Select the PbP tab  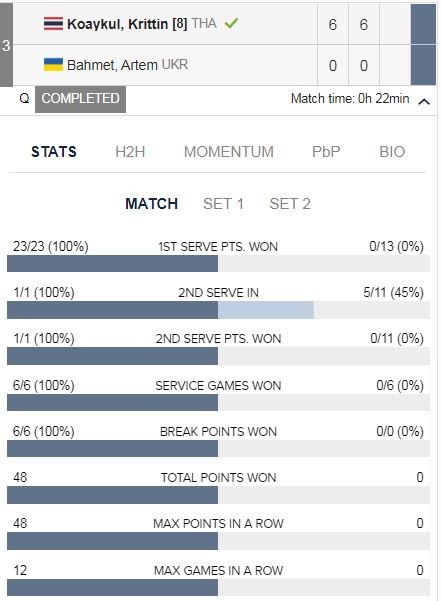coord(326,152)
